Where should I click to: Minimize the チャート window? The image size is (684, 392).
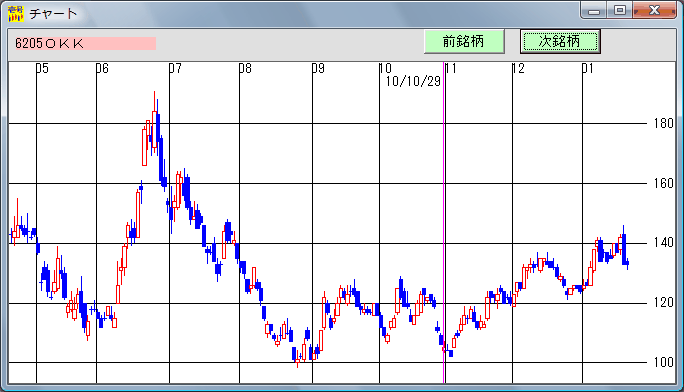click(593, 10)
